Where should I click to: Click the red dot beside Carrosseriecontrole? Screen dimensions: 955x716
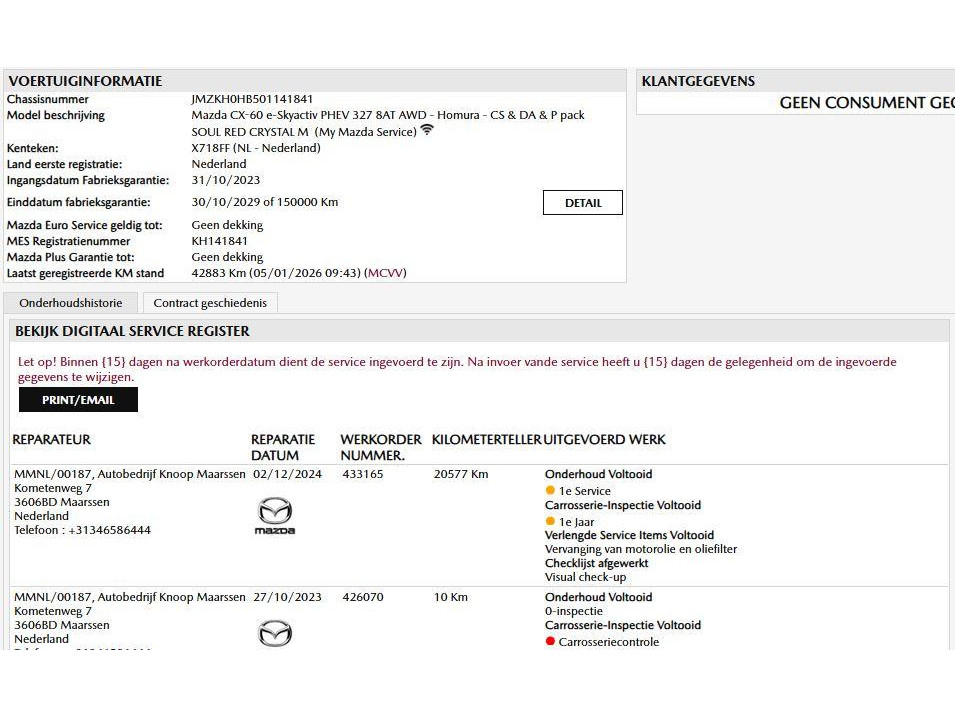[x=550, y=642]
